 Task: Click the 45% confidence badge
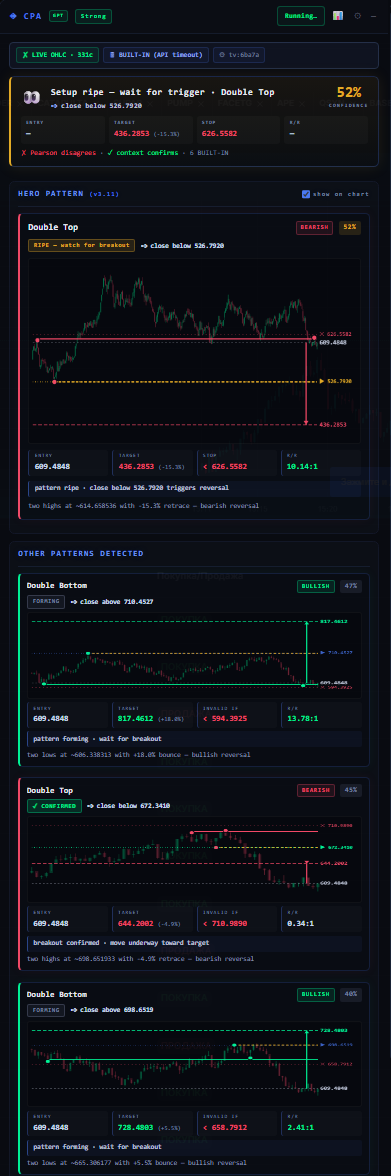click(x=350, y=790)
